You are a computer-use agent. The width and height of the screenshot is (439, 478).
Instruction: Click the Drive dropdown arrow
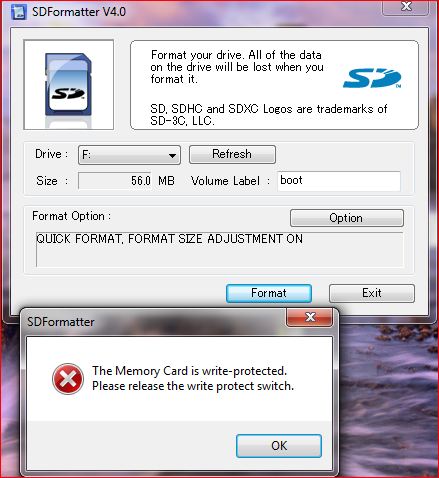pyautogui.click(x=172, y=155)
